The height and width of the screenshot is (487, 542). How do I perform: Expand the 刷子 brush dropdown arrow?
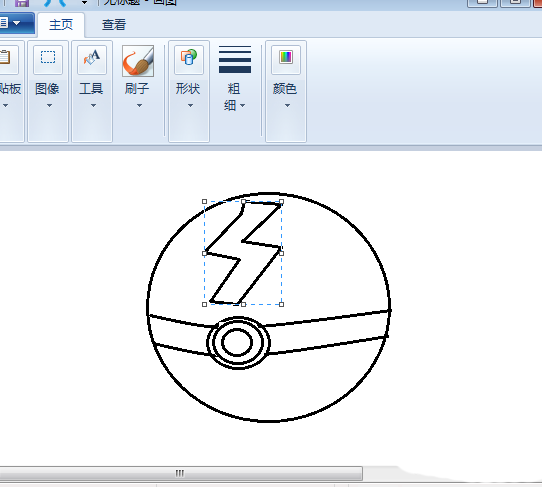click(139, 105)
